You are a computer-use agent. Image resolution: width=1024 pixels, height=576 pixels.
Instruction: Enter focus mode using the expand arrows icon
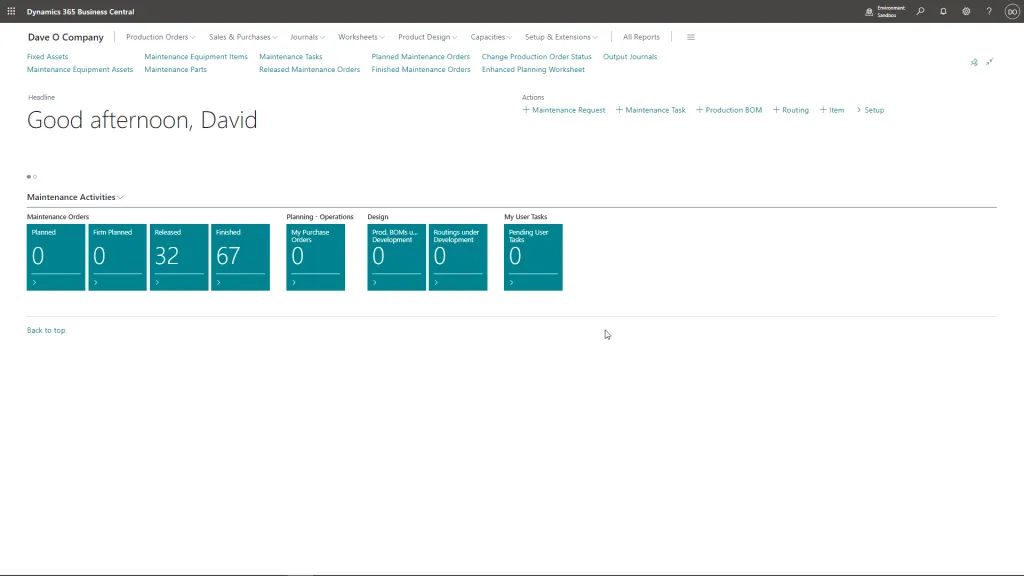(989, 62)
